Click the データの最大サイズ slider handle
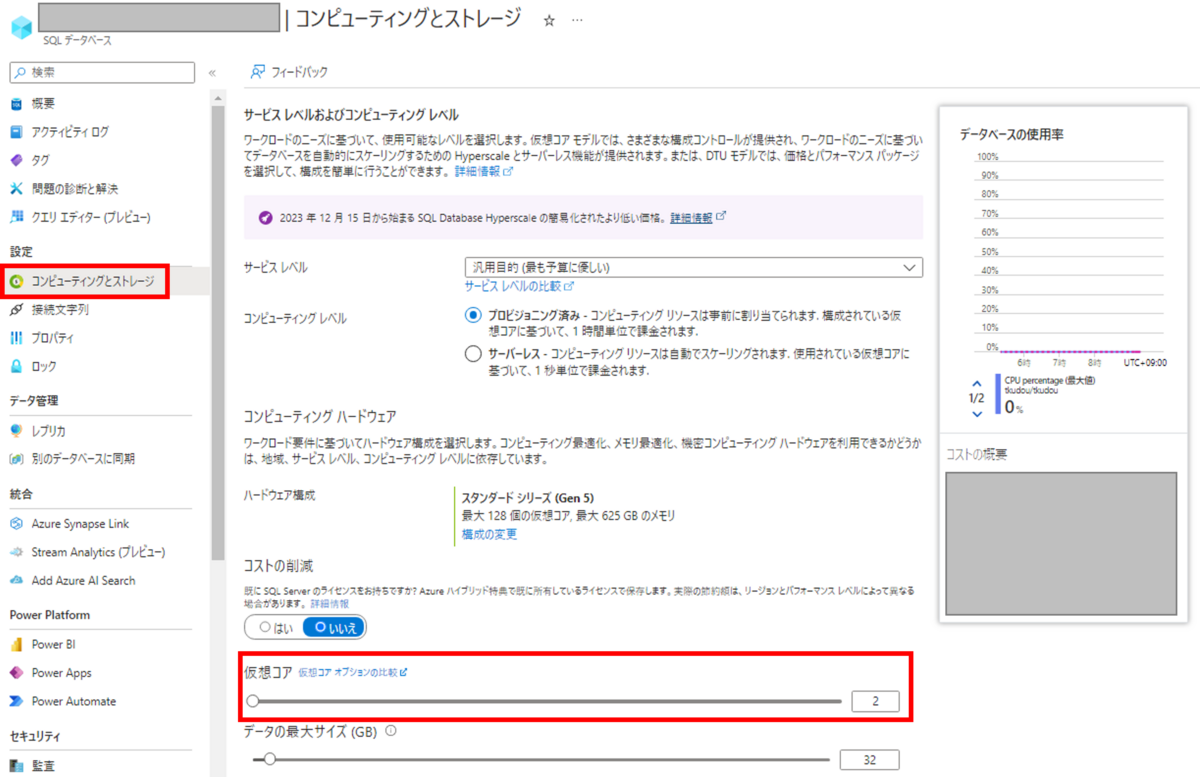The width and height of the screenshot is (1200, 777). tap(269, 760)
